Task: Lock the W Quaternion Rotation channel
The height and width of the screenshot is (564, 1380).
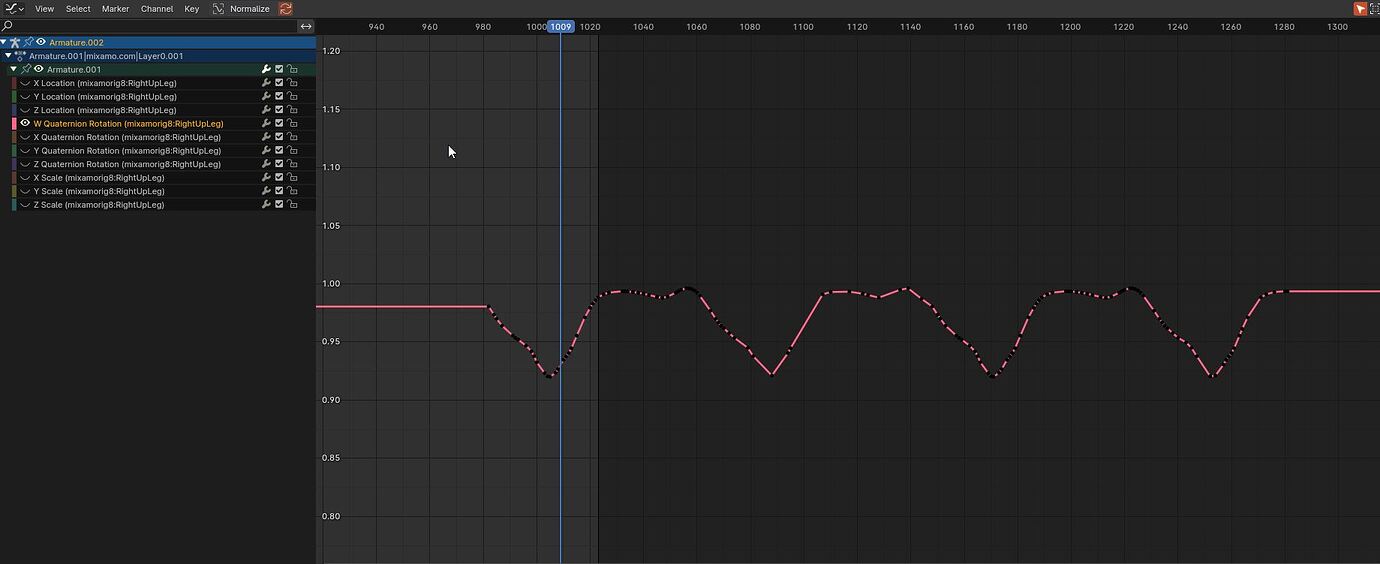Action: pyautogui.click(x=292, y=124)
